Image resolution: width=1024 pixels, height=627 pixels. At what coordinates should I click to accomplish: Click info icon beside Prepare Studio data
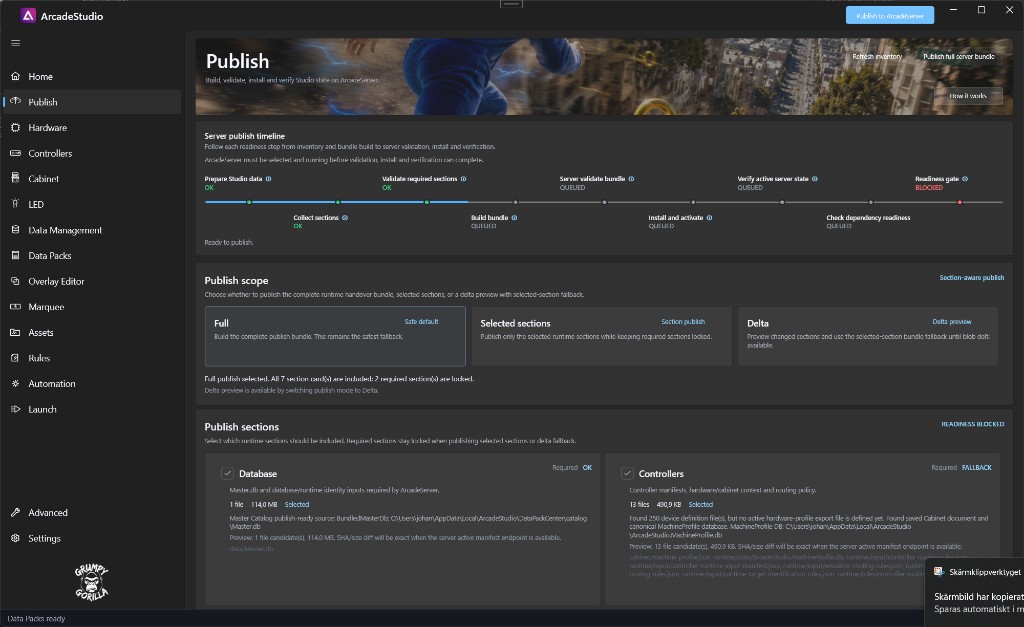[268, 179]
